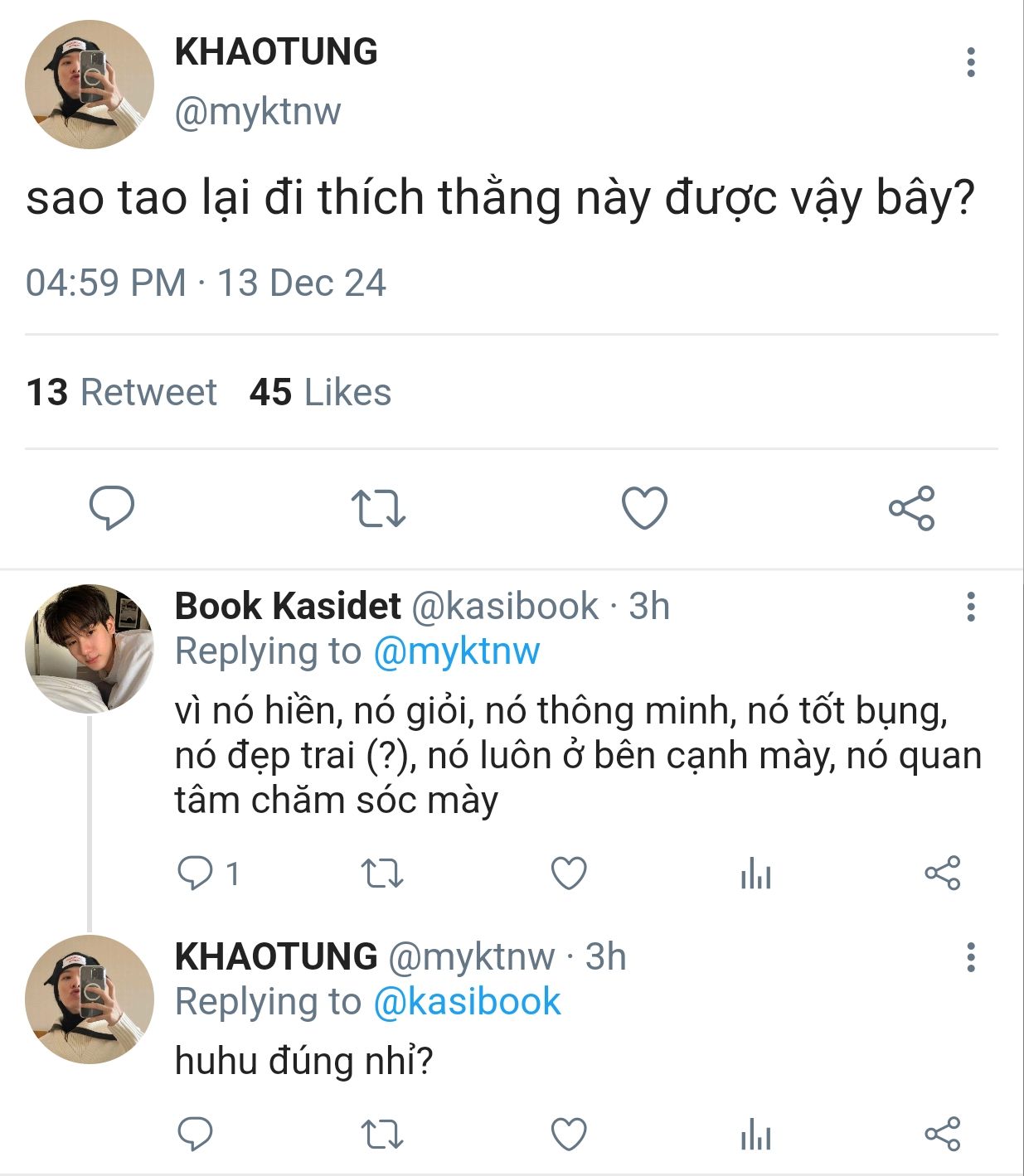Viewport: 1024px width, 1176px height.
Task: Like Book Kasidet's reply
Action: point(569,874)
